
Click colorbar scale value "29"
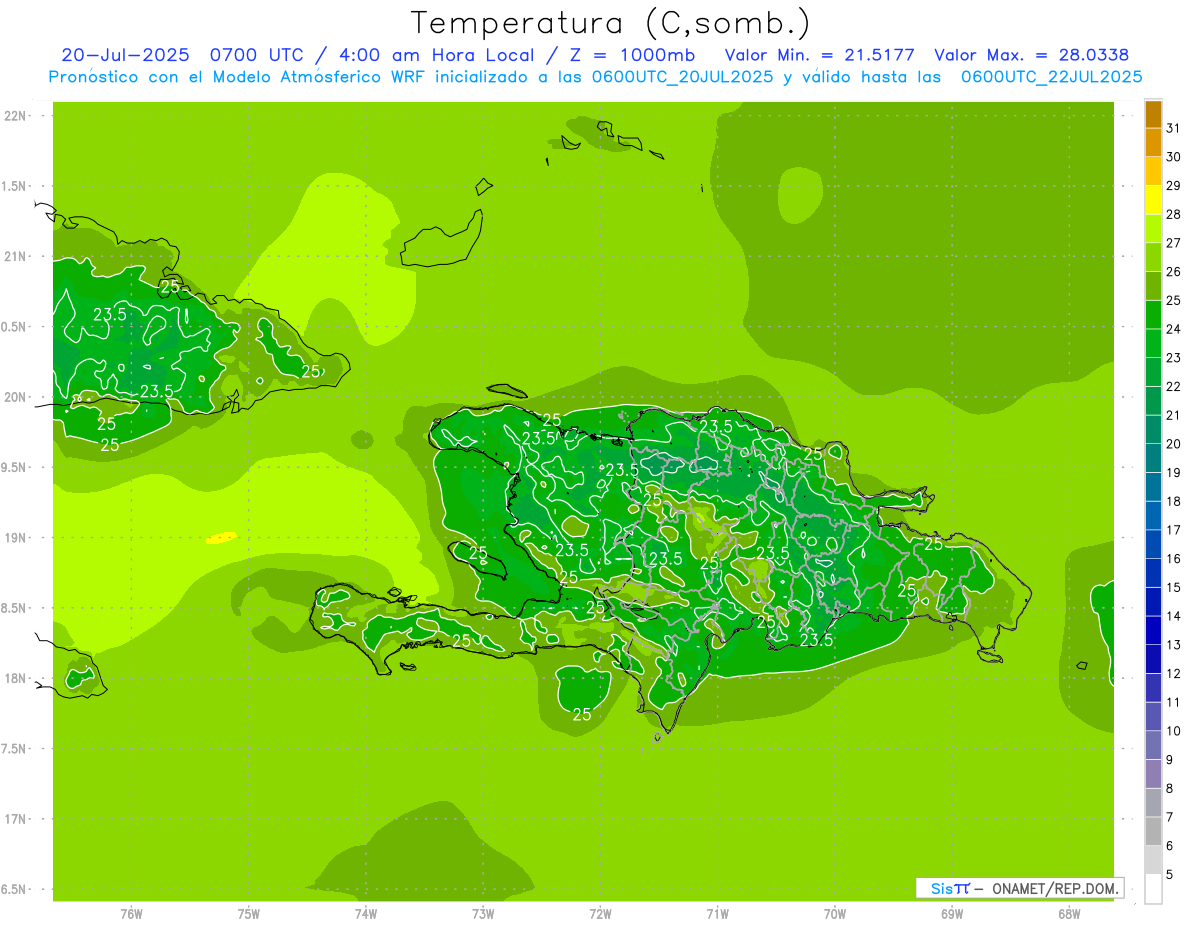click(x=1173, y=185)
